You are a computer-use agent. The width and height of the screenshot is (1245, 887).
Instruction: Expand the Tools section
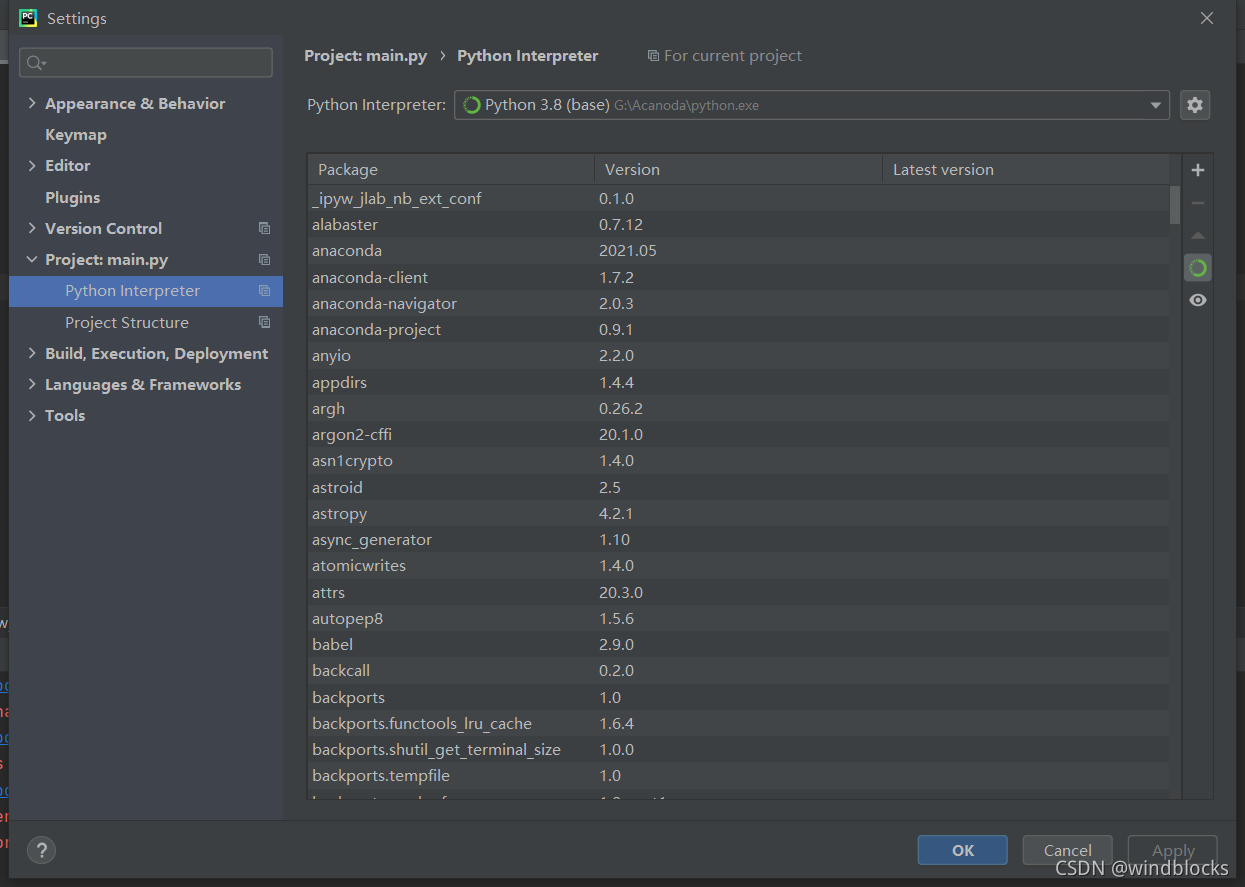coord(32,415)
